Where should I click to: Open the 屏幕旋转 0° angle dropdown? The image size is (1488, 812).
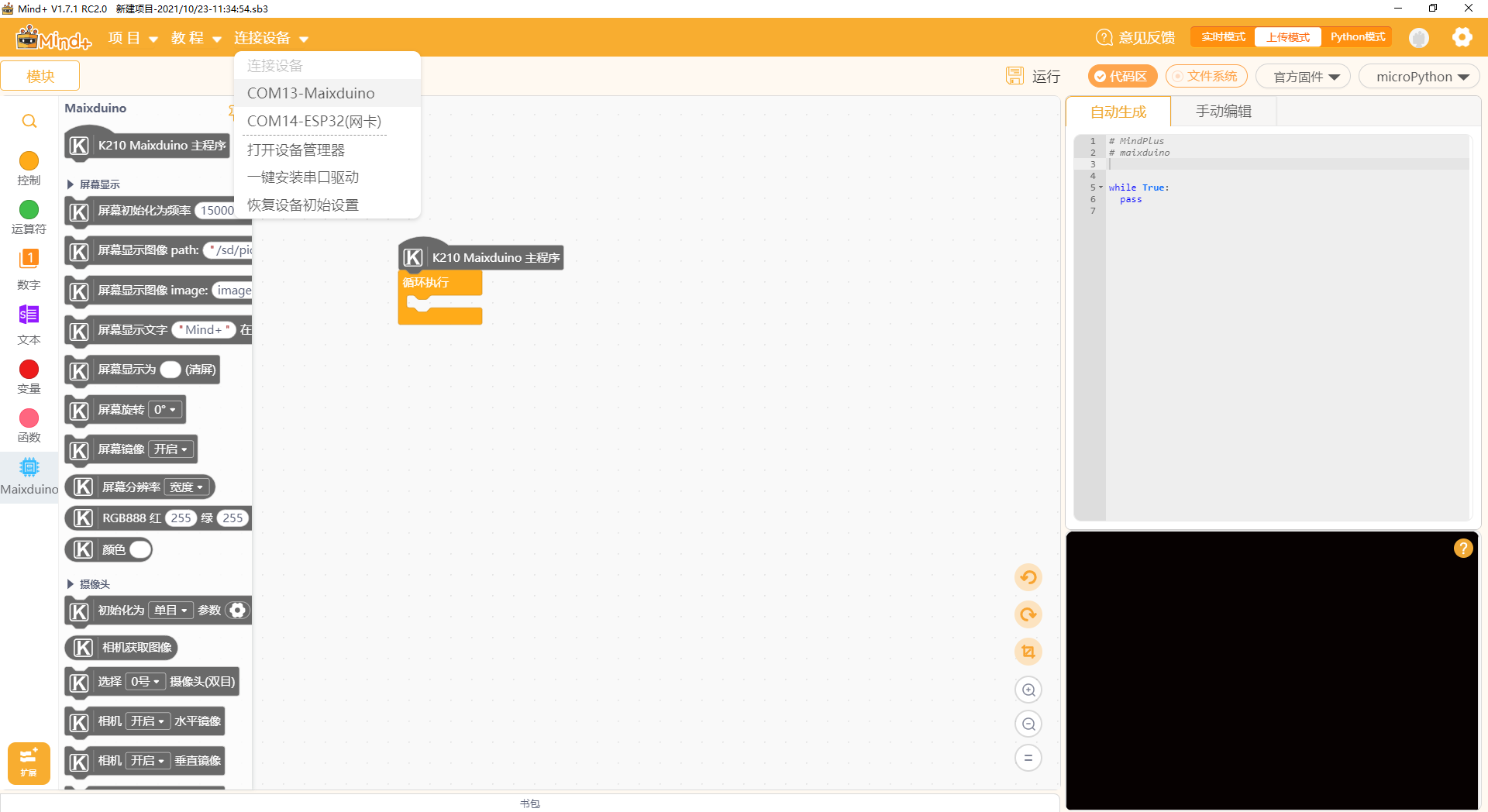pyautogui.click(x=165, y=410)
